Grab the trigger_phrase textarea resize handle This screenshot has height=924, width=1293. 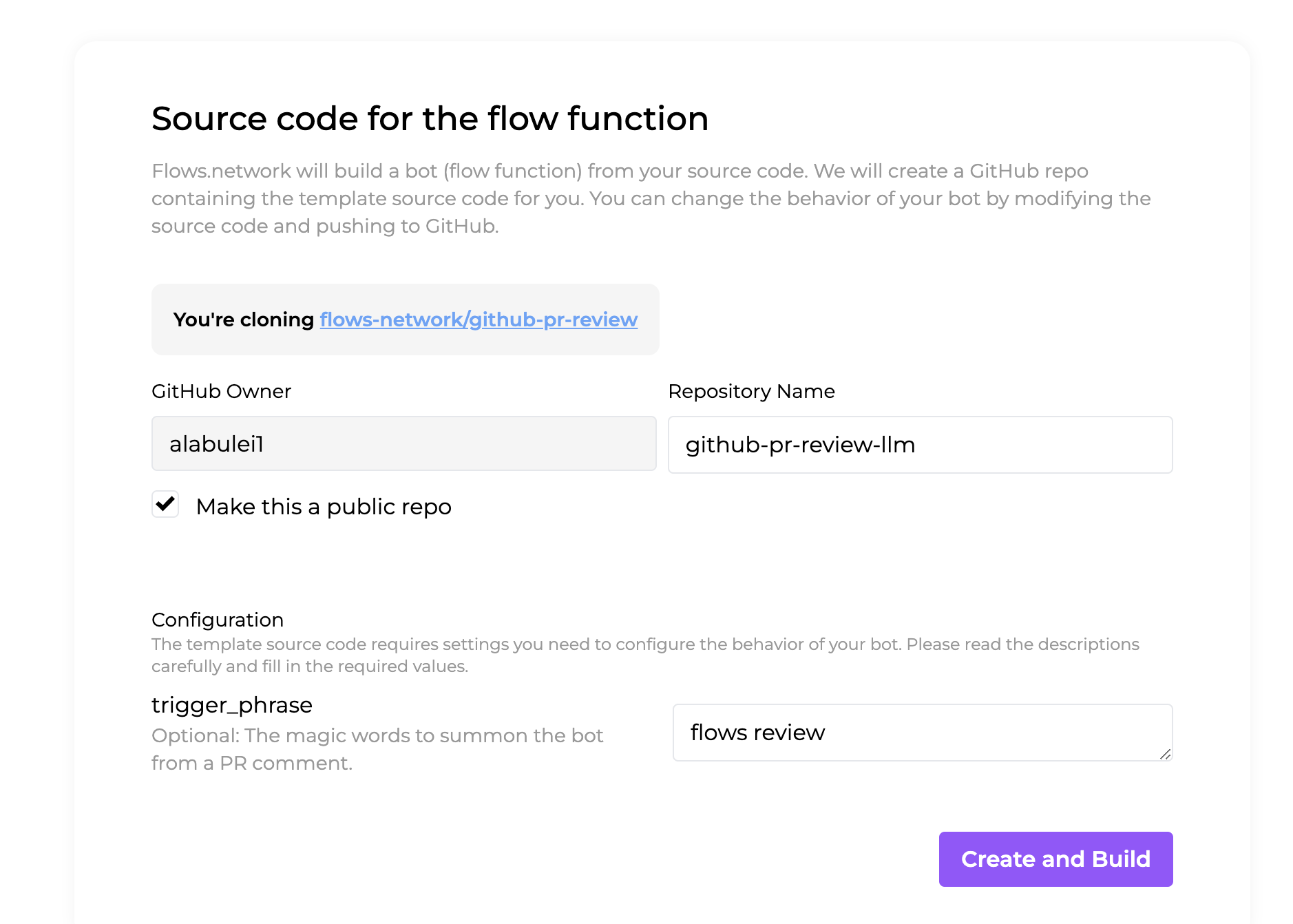[x=1166, y=755]
